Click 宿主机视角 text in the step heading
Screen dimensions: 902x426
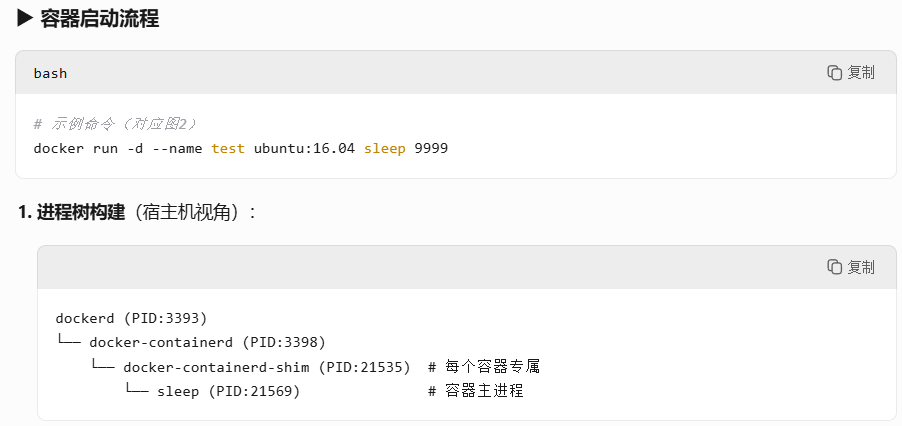(x=190, y=212)
